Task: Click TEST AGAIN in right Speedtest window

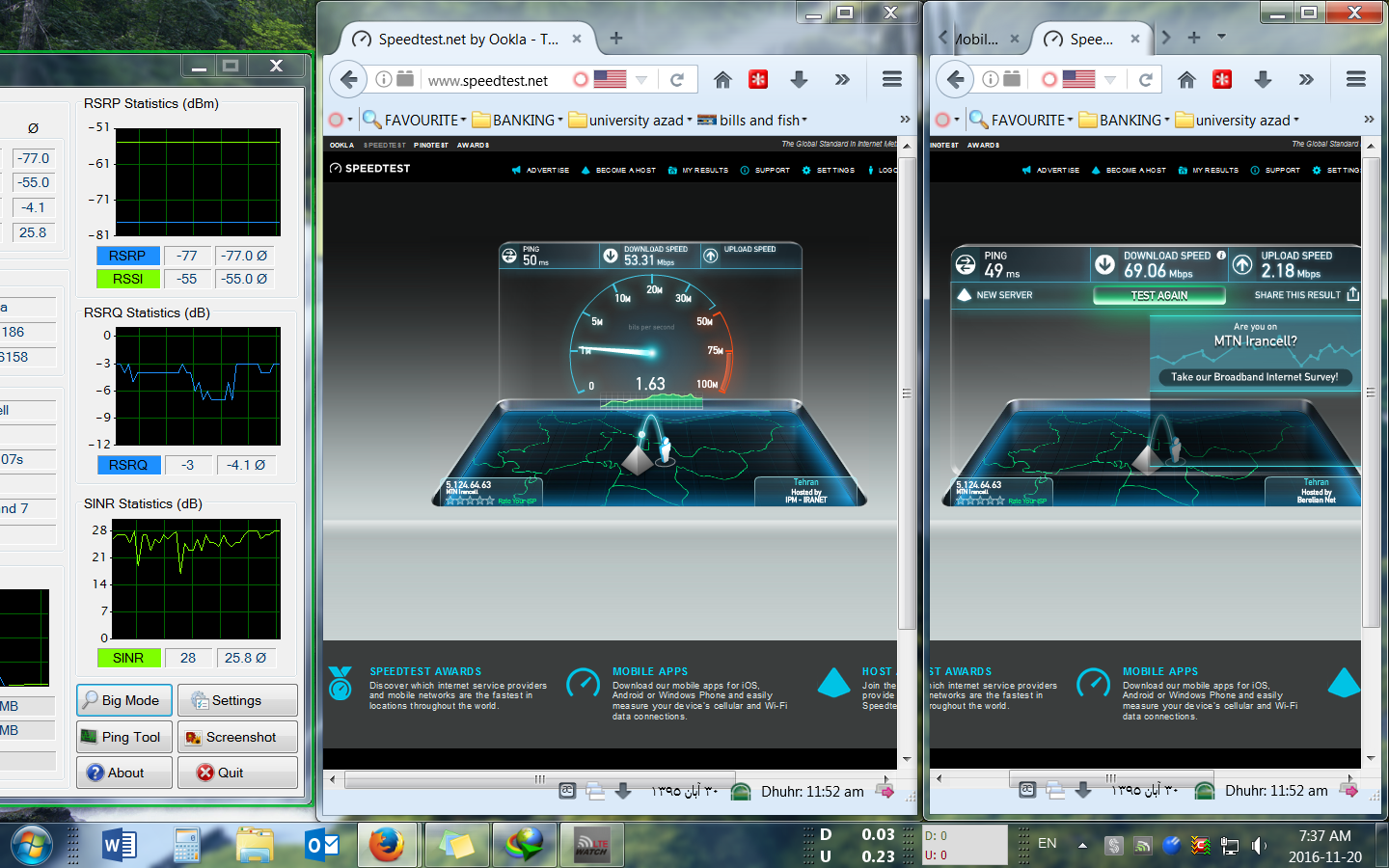Action: pyautogui.click(x=1159, y=295)
